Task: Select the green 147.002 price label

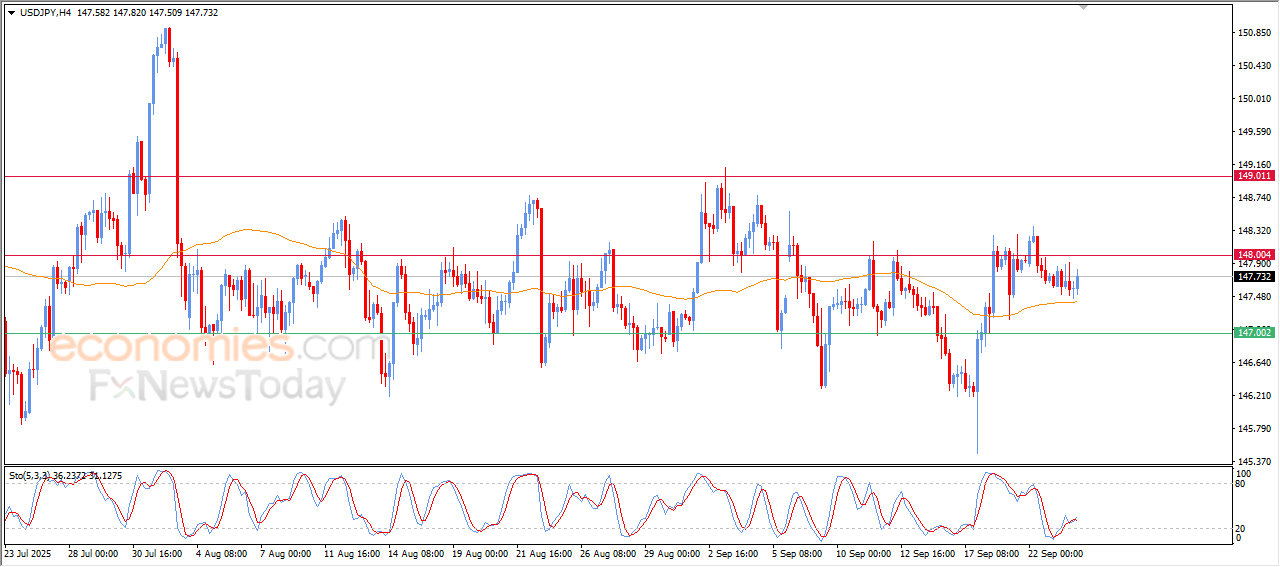Action: pyautogui.click(x=1256, y=332)
